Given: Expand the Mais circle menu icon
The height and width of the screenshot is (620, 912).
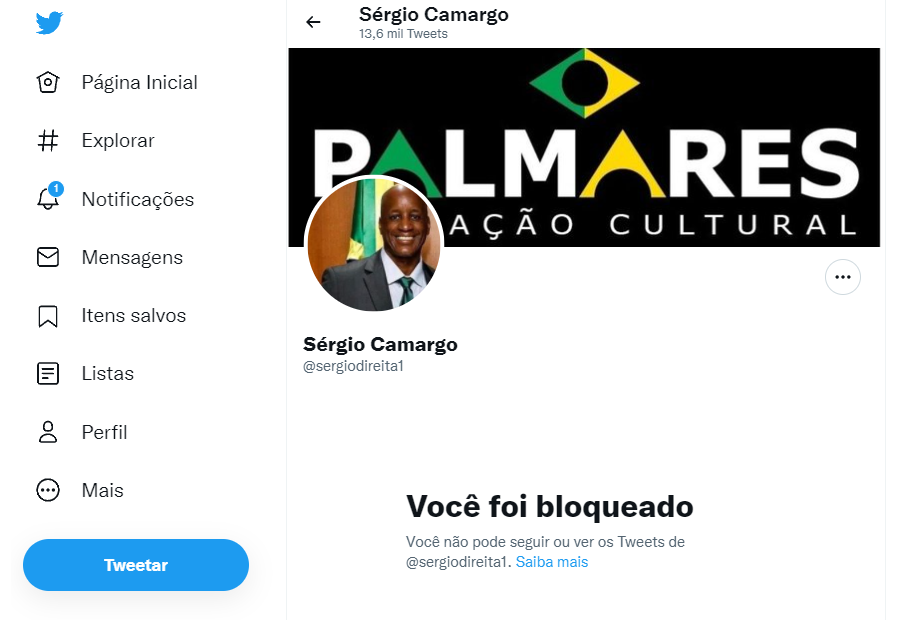Looking at the screenshot, I should point(48,490).
